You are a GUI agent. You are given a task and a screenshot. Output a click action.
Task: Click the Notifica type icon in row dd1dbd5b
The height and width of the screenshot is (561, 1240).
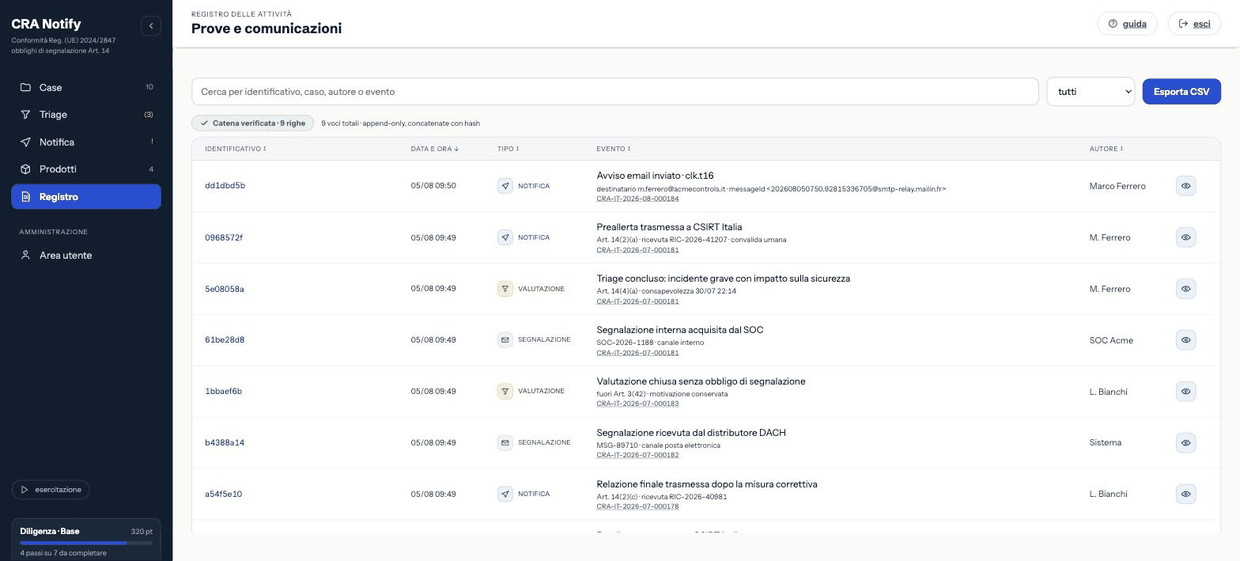[505, 186]
